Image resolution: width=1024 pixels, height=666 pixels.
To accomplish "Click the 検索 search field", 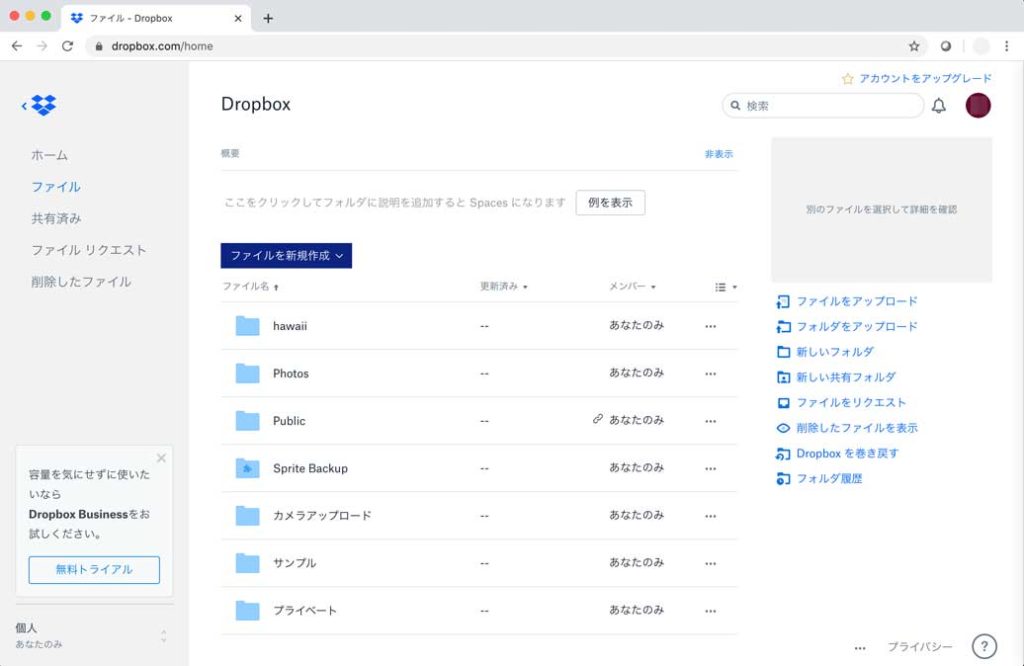I will 830,106.
